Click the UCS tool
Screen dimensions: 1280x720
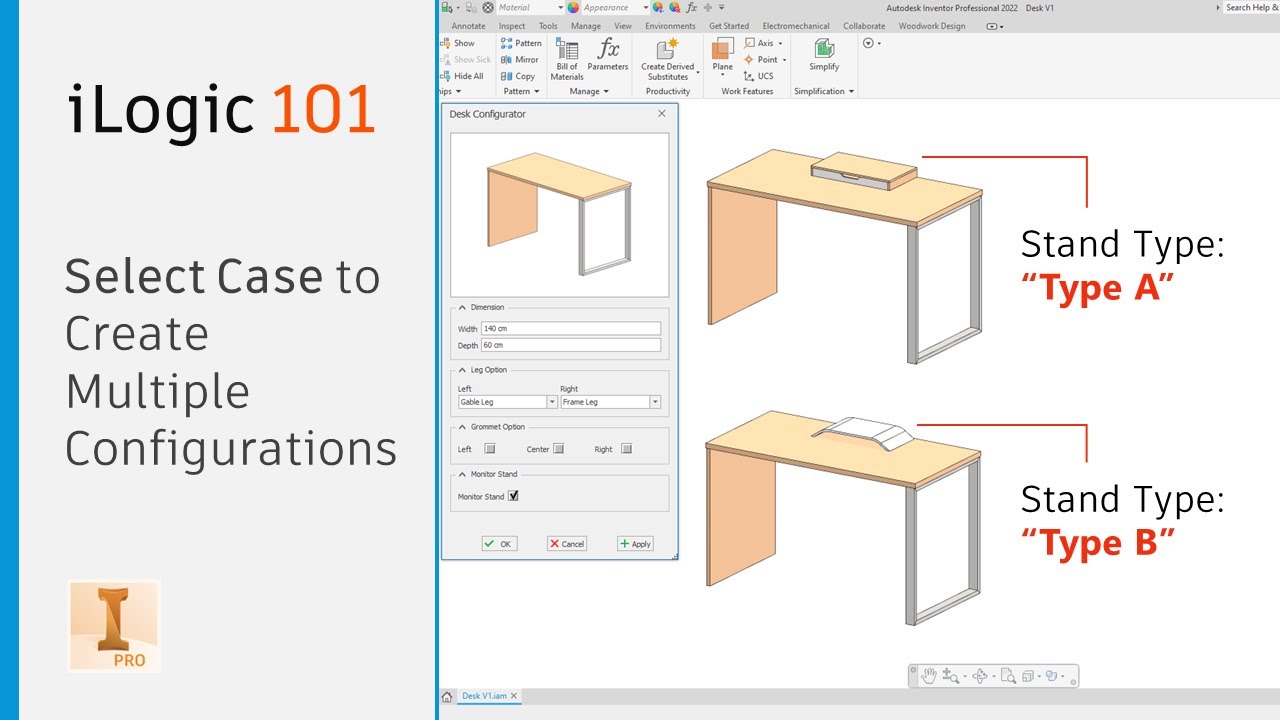pos(759,75)
